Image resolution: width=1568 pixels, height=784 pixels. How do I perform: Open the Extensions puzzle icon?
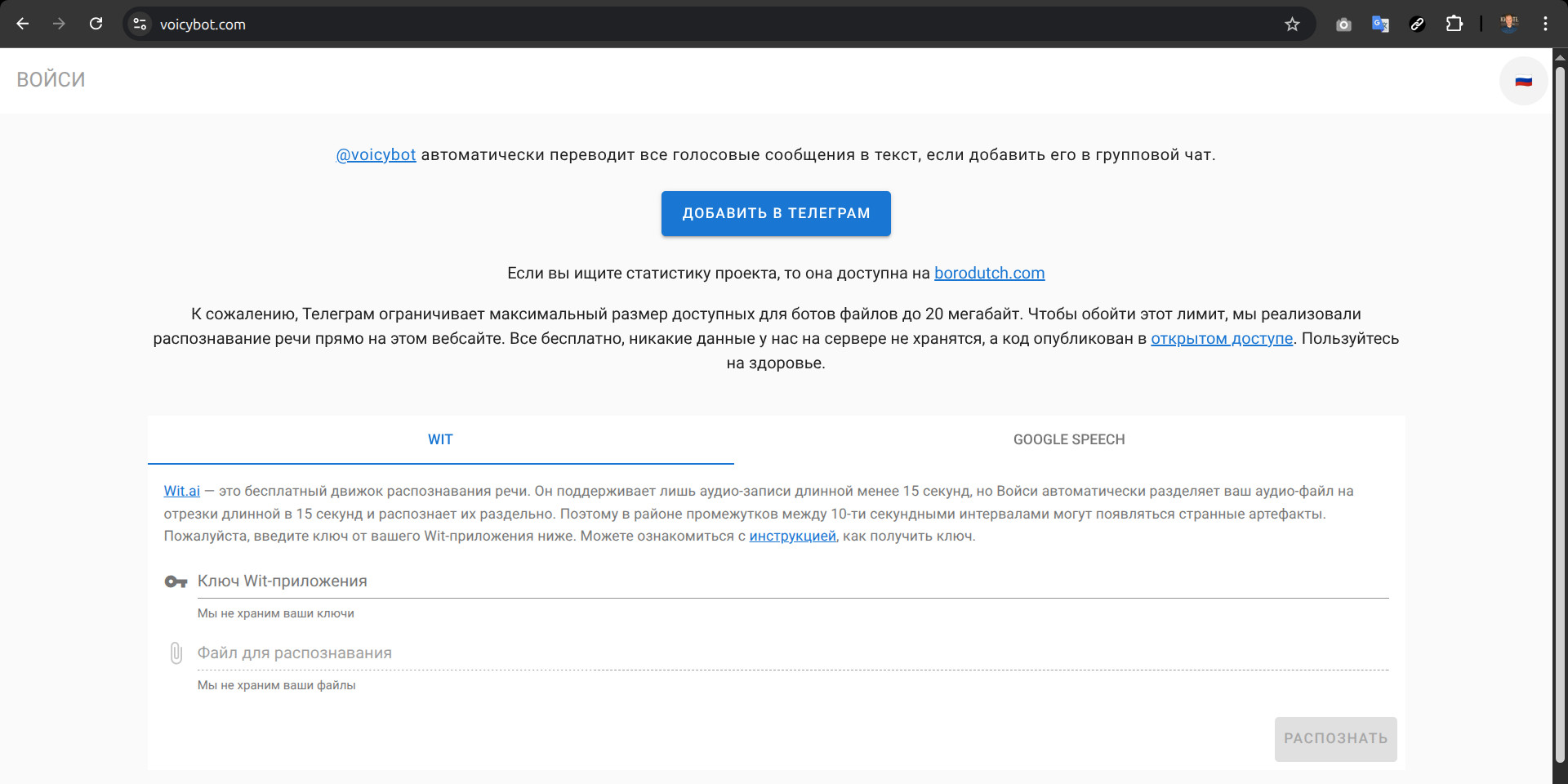[x=1454, y=24]
